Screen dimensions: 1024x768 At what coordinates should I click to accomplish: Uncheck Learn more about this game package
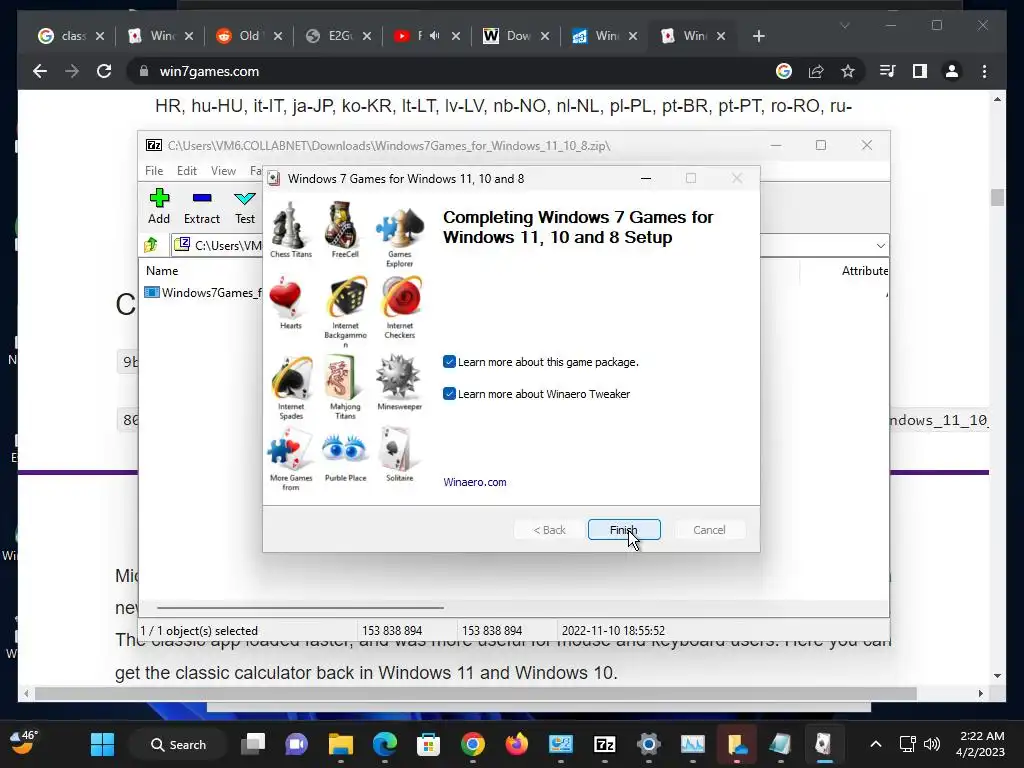tap(449, 362)
